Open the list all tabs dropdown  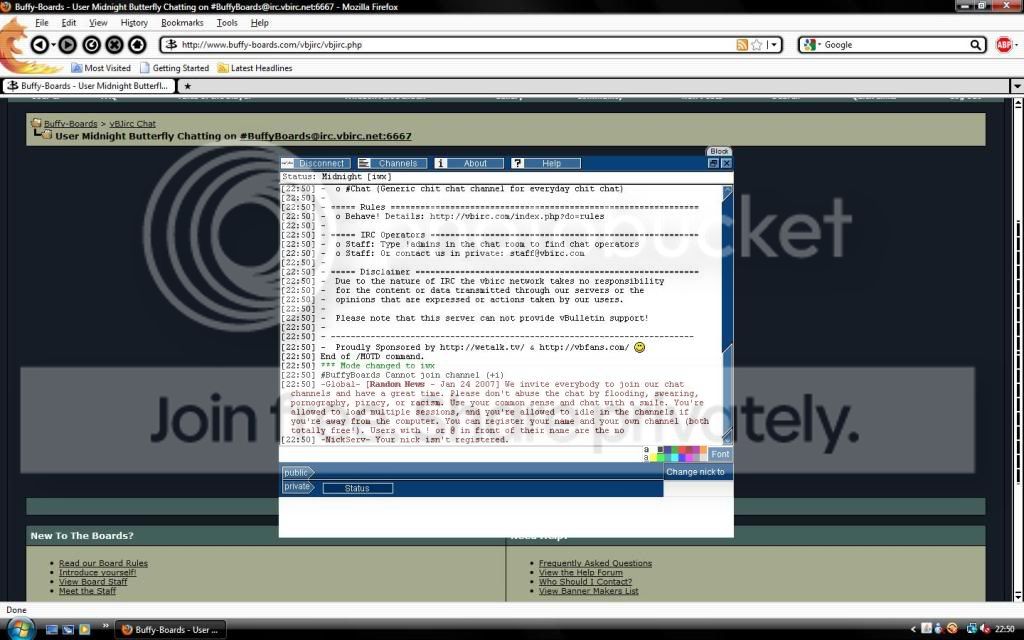point(1017,86)
